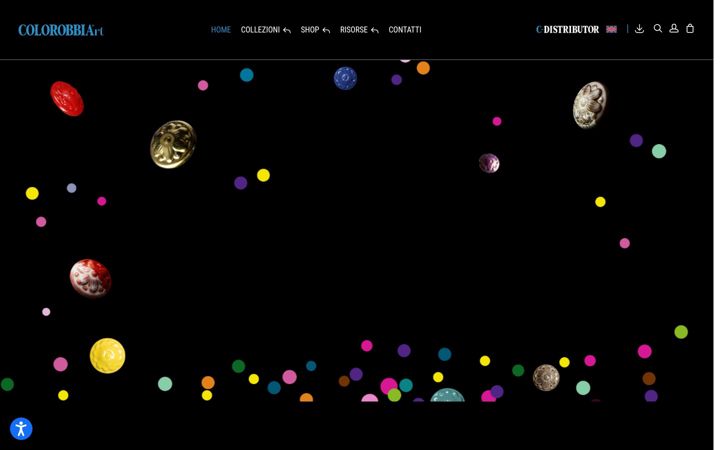Go to the HOME menu item

coord(222,30)
